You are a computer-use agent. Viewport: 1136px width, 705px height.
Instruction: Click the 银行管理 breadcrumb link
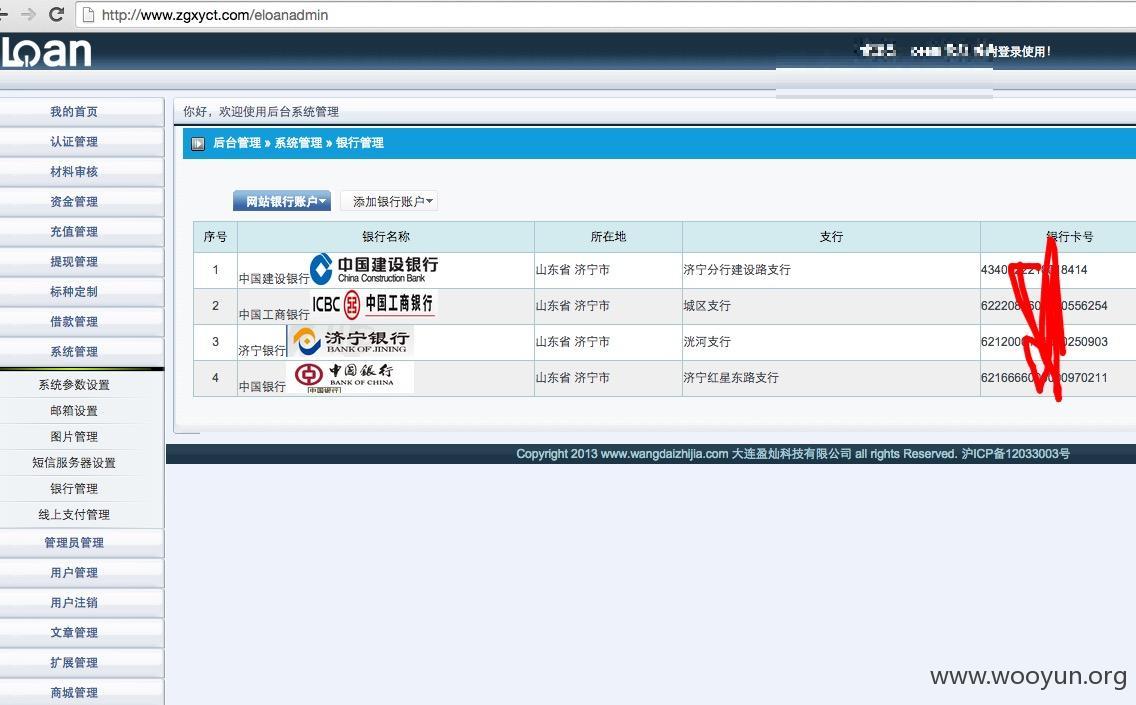[359, 143]
